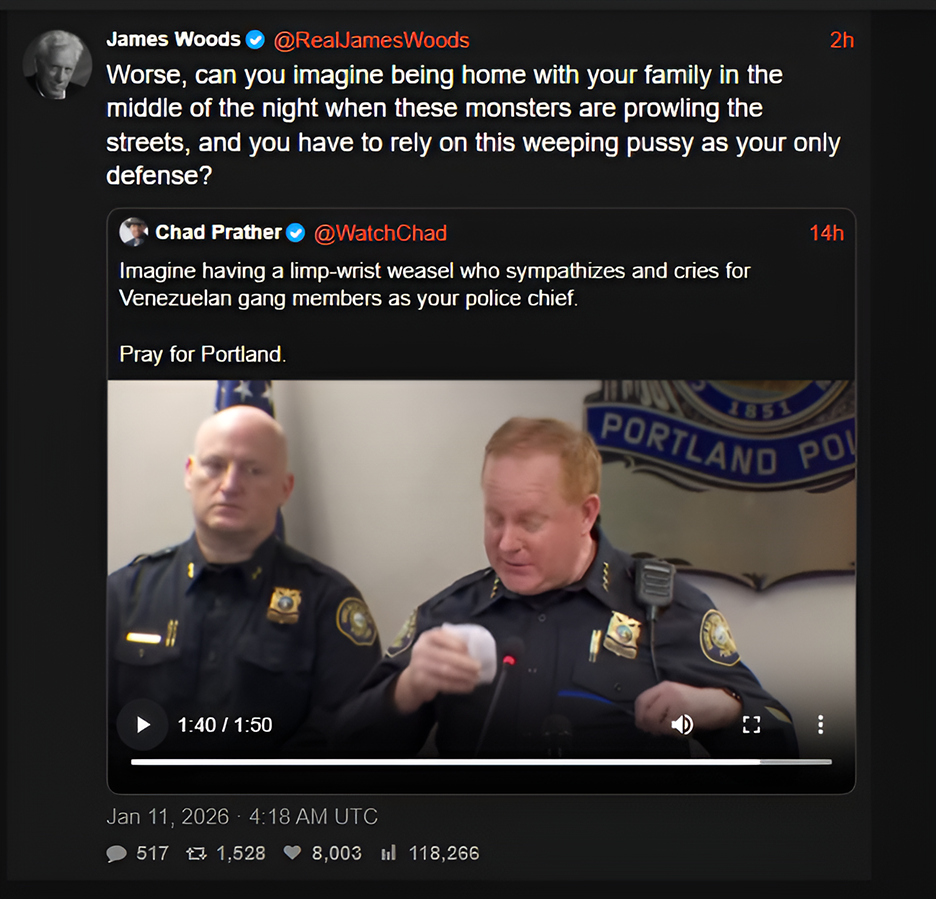This screenshot has width=936, height=899.
Task: Play the embedded video
Action: click(x=143, y=725)
